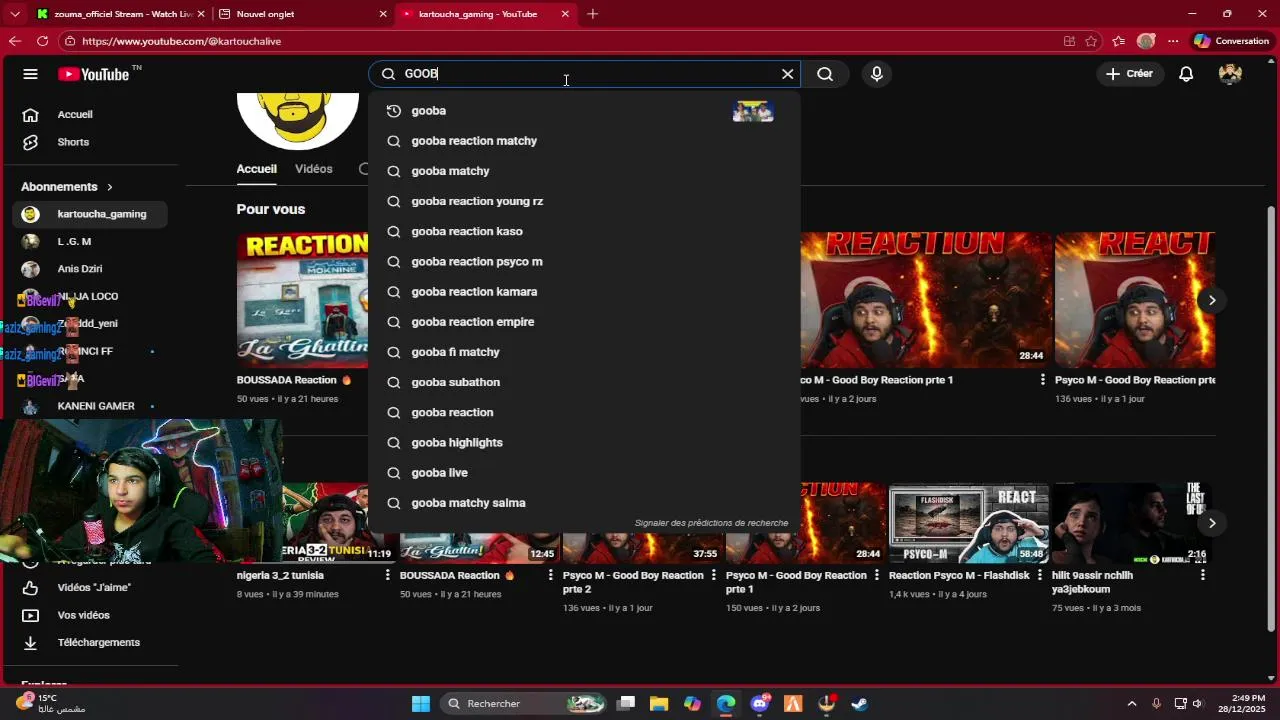
Task: Open the Créer upload menu
Action: pyautogui.click(x=1130, y=74)
